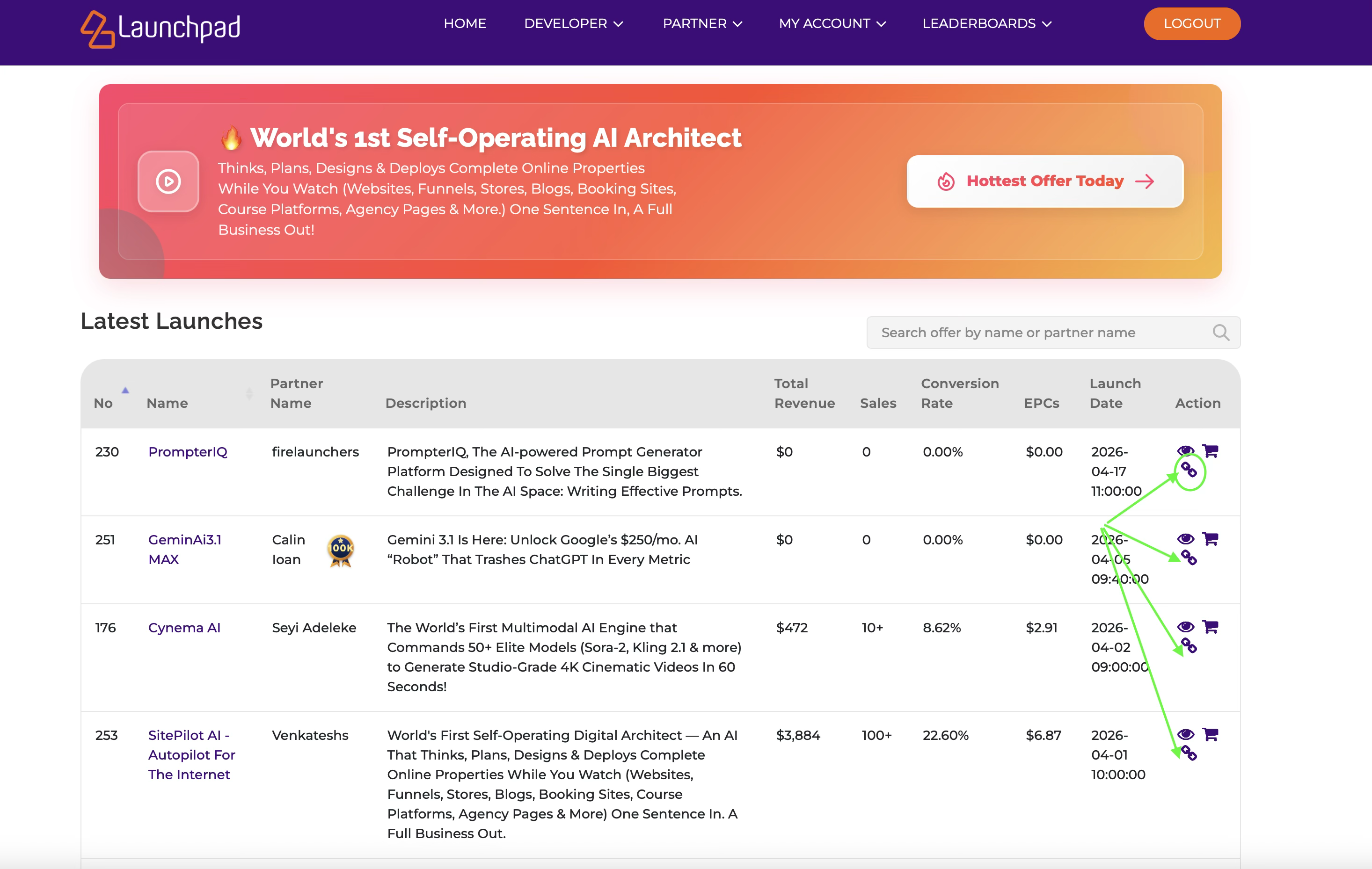
Task: Select the partner name Venkateshs
Action: pos(310,735)
